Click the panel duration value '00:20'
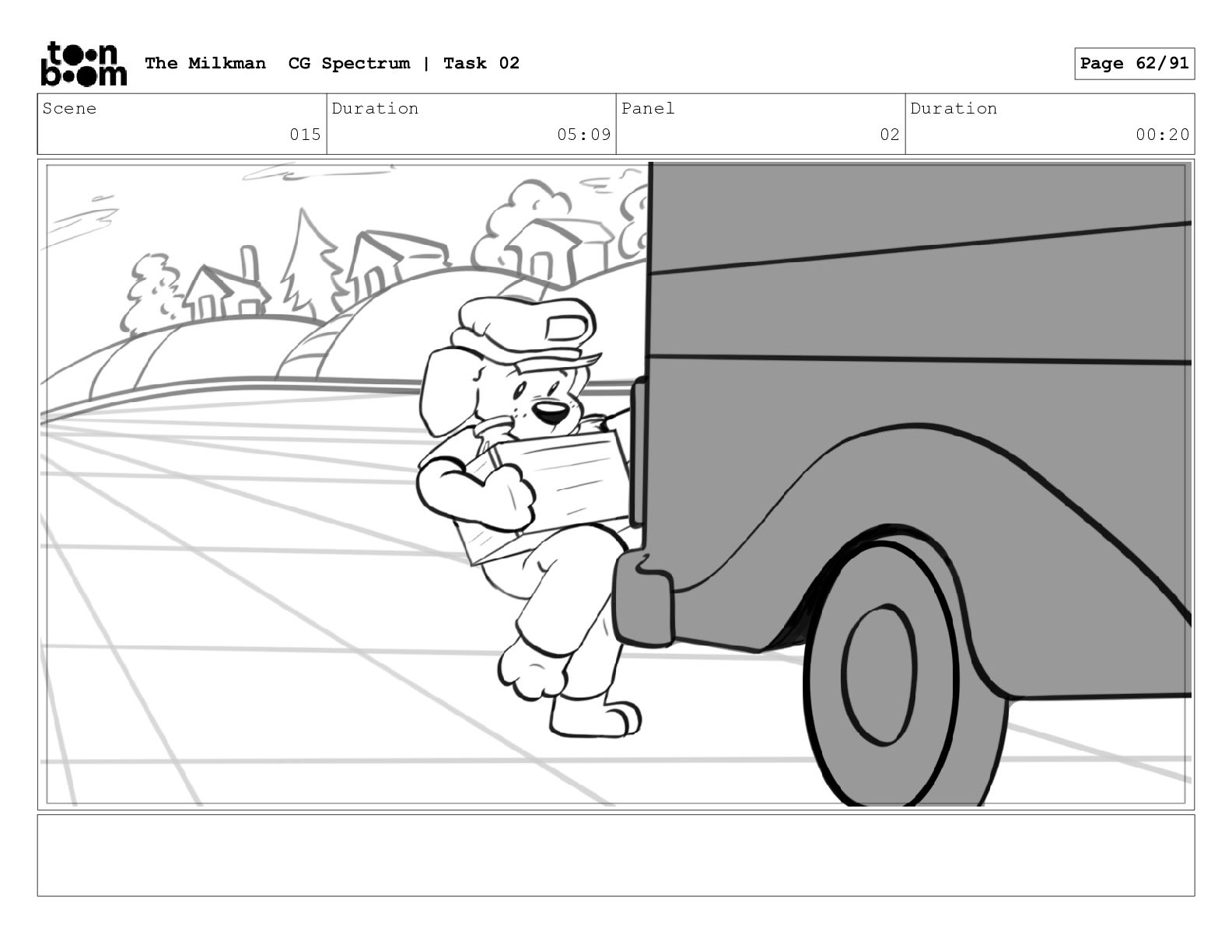Viewport: 1232px width, 952px height. (1162, 135)
